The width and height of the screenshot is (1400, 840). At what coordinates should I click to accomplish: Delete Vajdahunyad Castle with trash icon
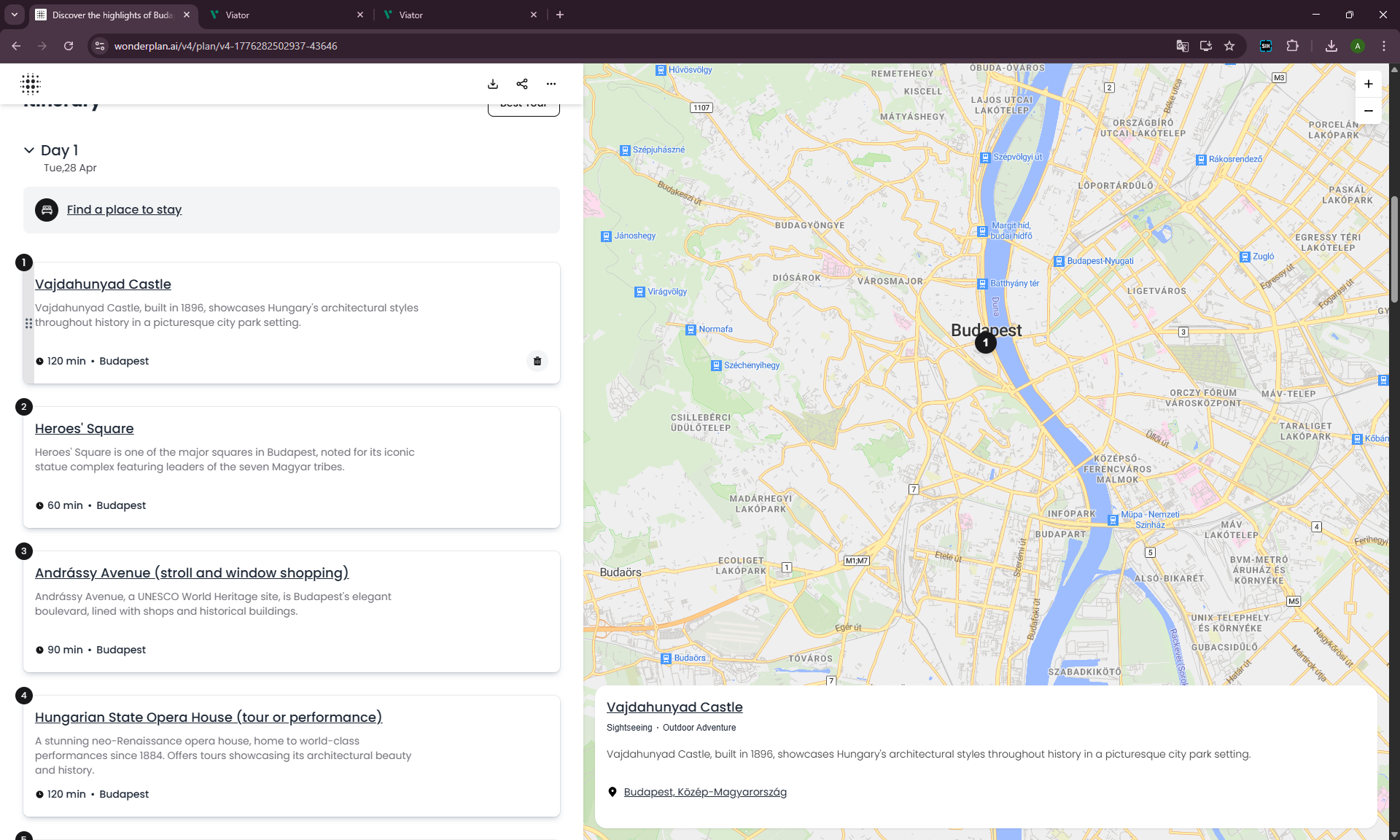point(537,361)
